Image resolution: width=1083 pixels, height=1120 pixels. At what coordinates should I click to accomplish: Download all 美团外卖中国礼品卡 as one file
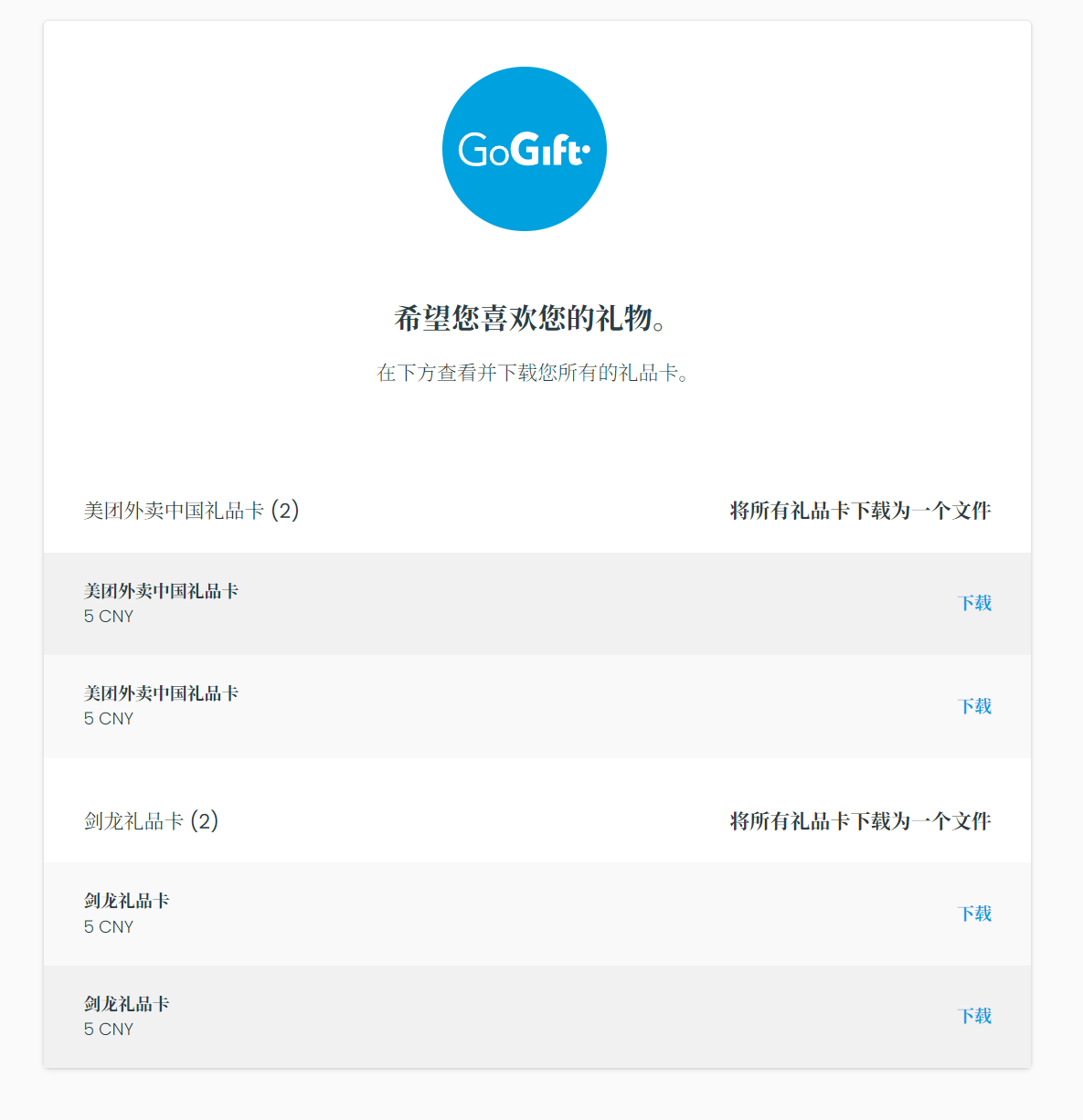click(860, 511)
